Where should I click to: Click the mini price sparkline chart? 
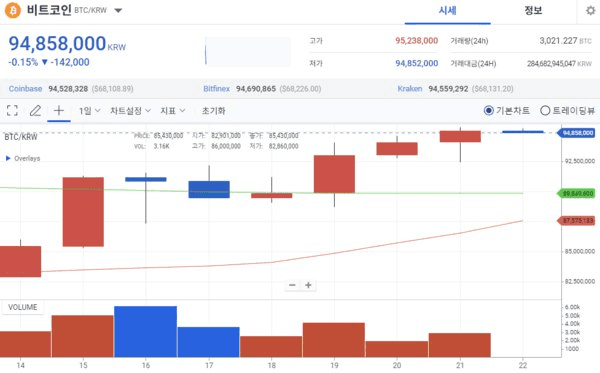pos(248,51)
